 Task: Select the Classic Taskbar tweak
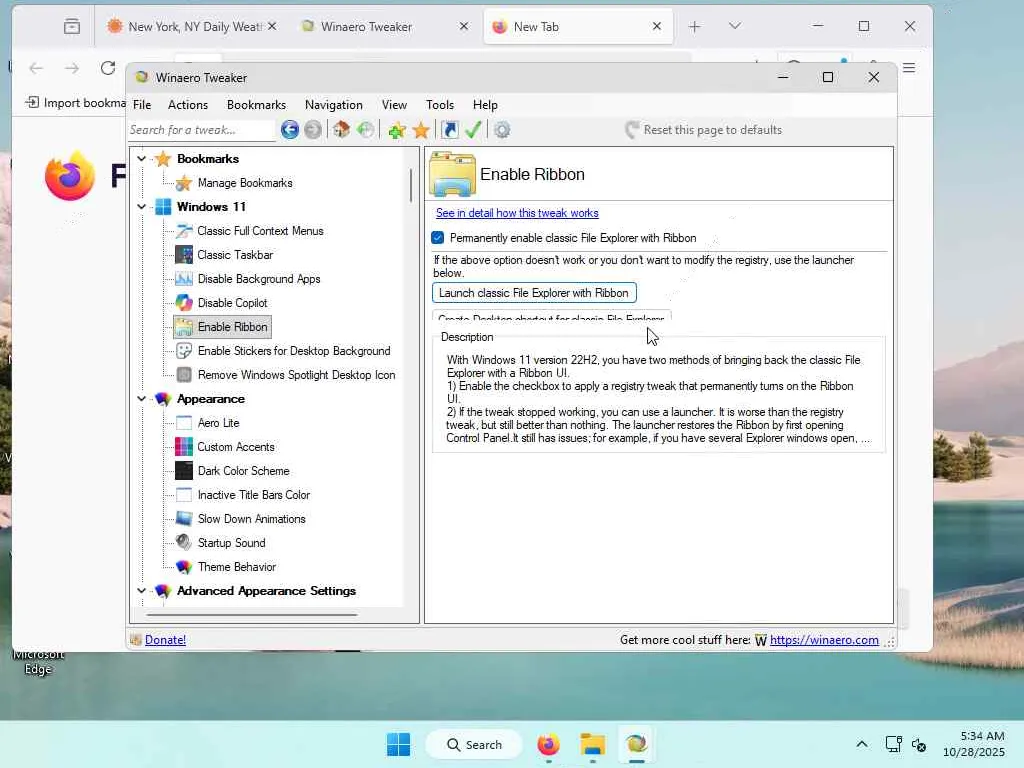point(235,255)
